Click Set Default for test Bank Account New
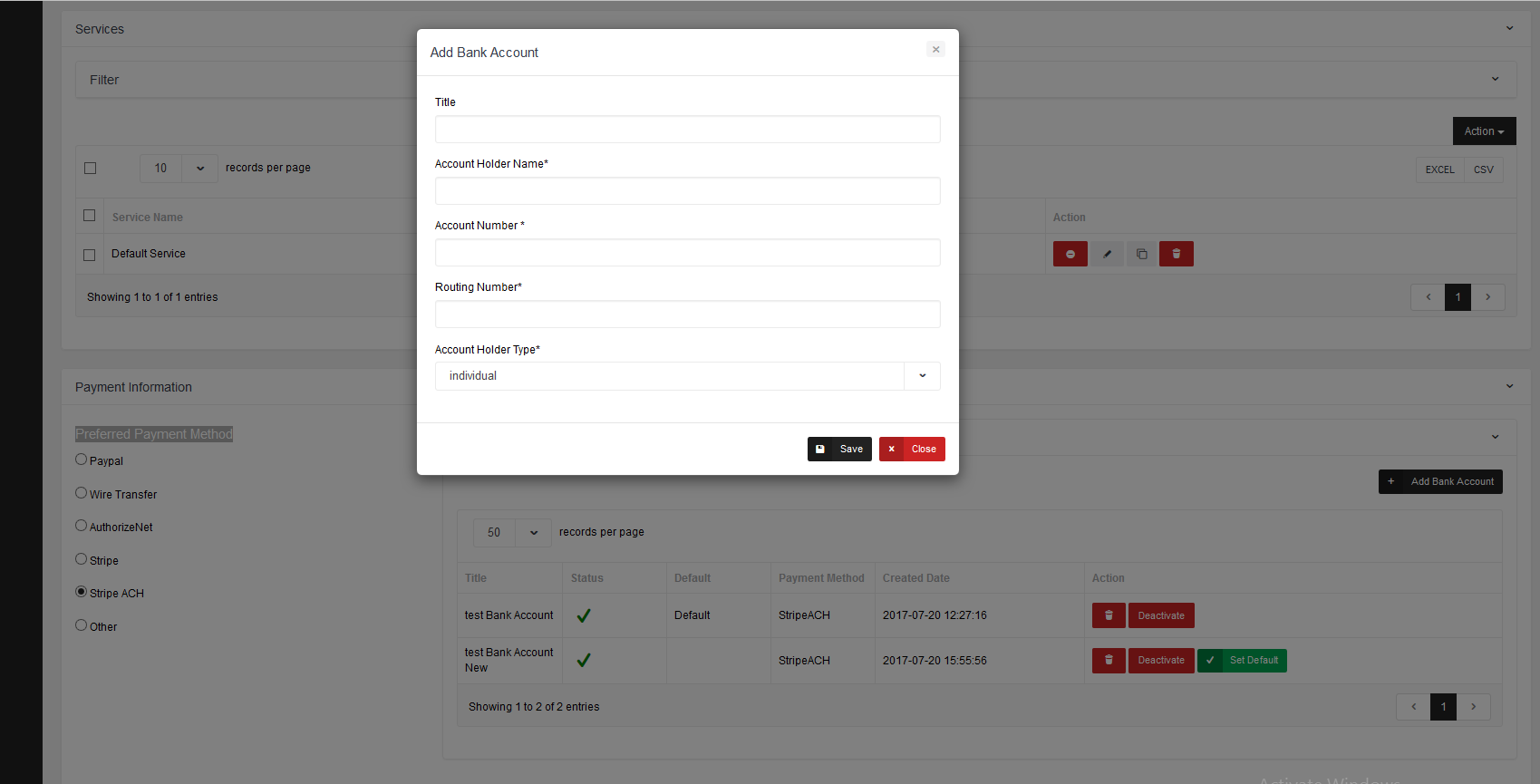1540x784 pixels. click(1242, 661)
